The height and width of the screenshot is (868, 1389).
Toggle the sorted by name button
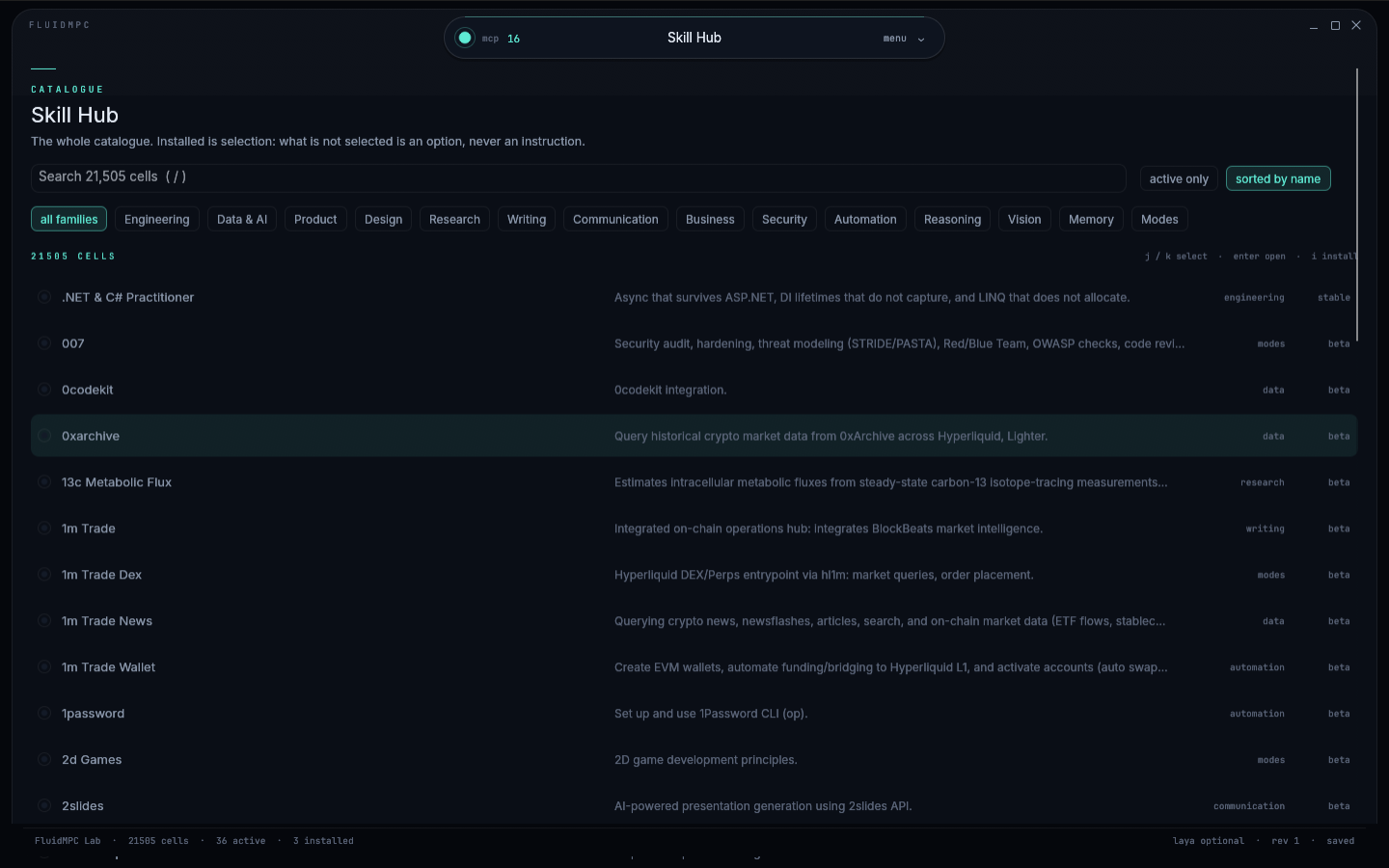point(1278,178)
